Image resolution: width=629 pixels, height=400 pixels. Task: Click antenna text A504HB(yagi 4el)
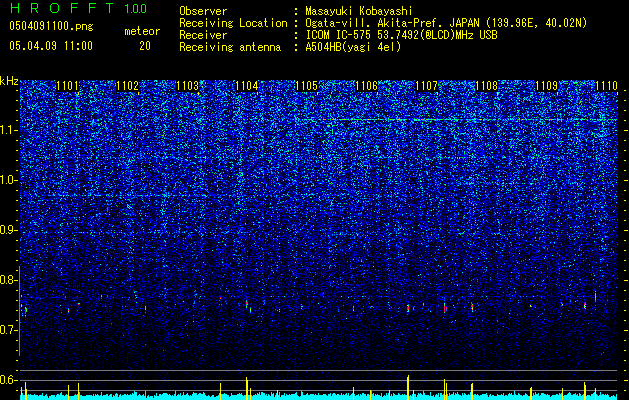(353, 47)
